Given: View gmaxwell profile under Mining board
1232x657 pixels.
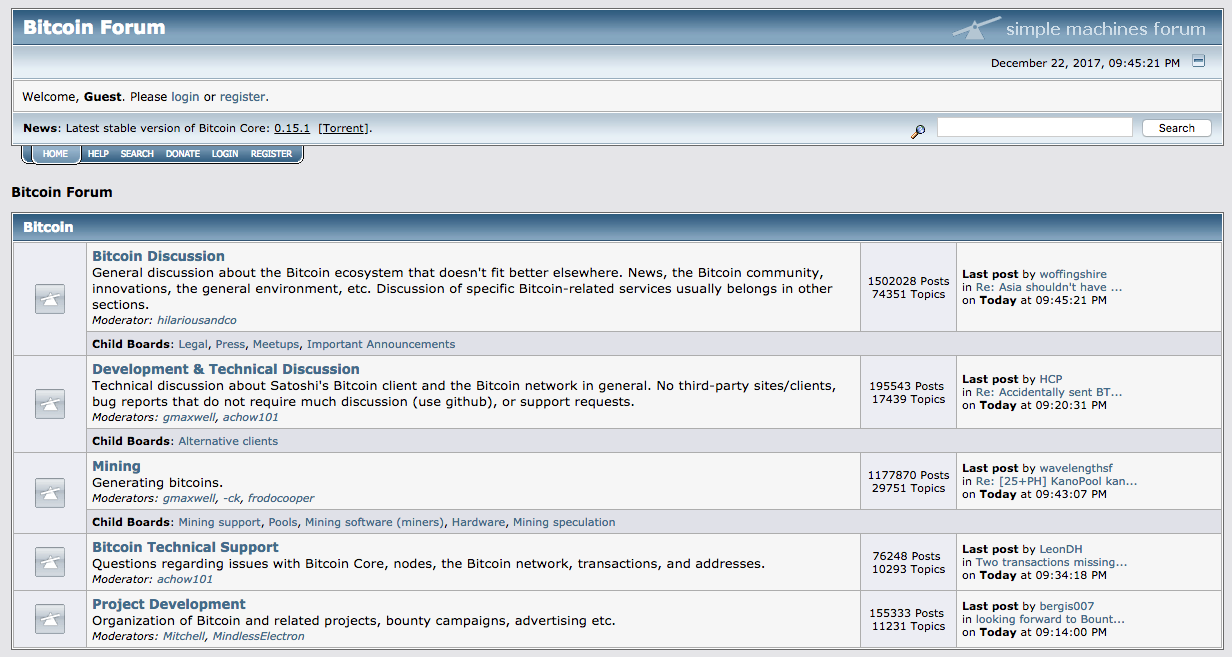Looking at the screenshot, I should (189, 498).
